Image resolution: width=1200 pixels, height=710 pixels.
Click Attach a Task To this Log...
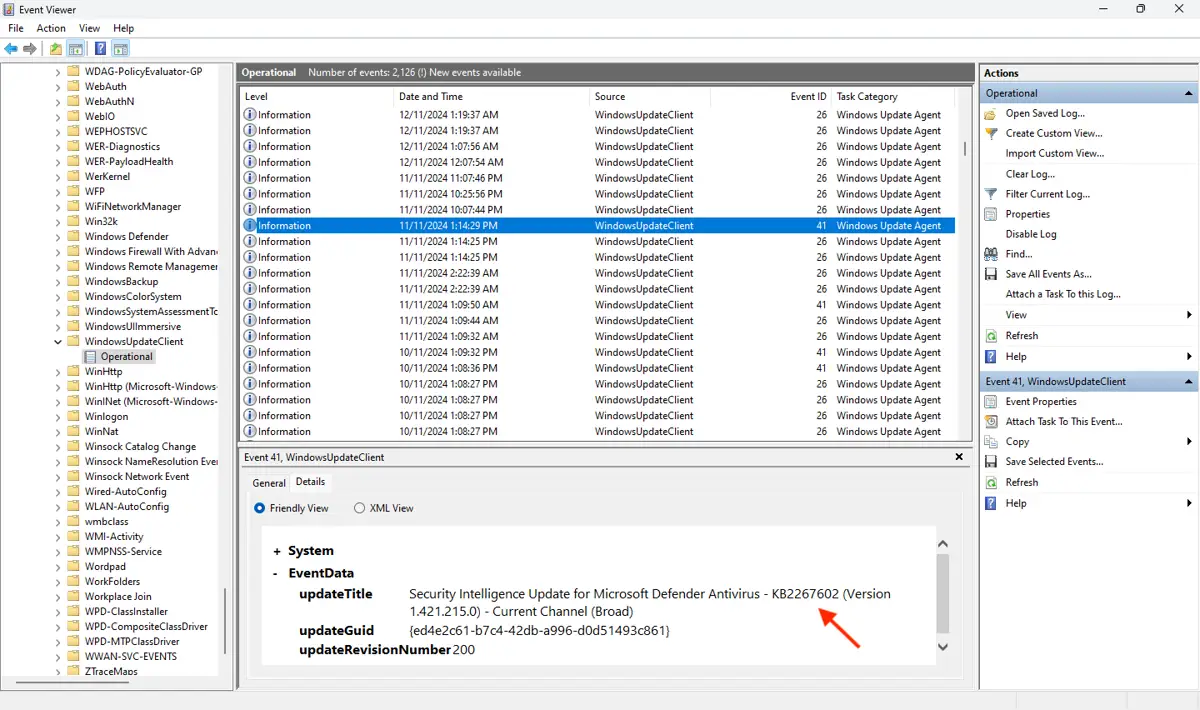pyautogui.click(x=1063, y=294)
